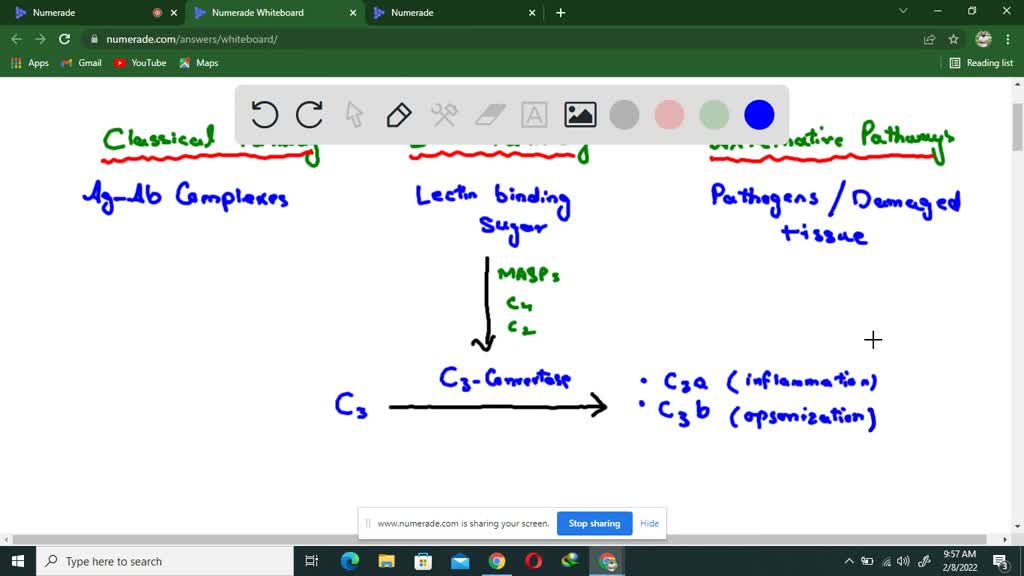This screenshot has width=1024, height=576.
Task: Expand Chrome's customize menu with three dots
Action: pyautogui.click(x=1006, y=37)
